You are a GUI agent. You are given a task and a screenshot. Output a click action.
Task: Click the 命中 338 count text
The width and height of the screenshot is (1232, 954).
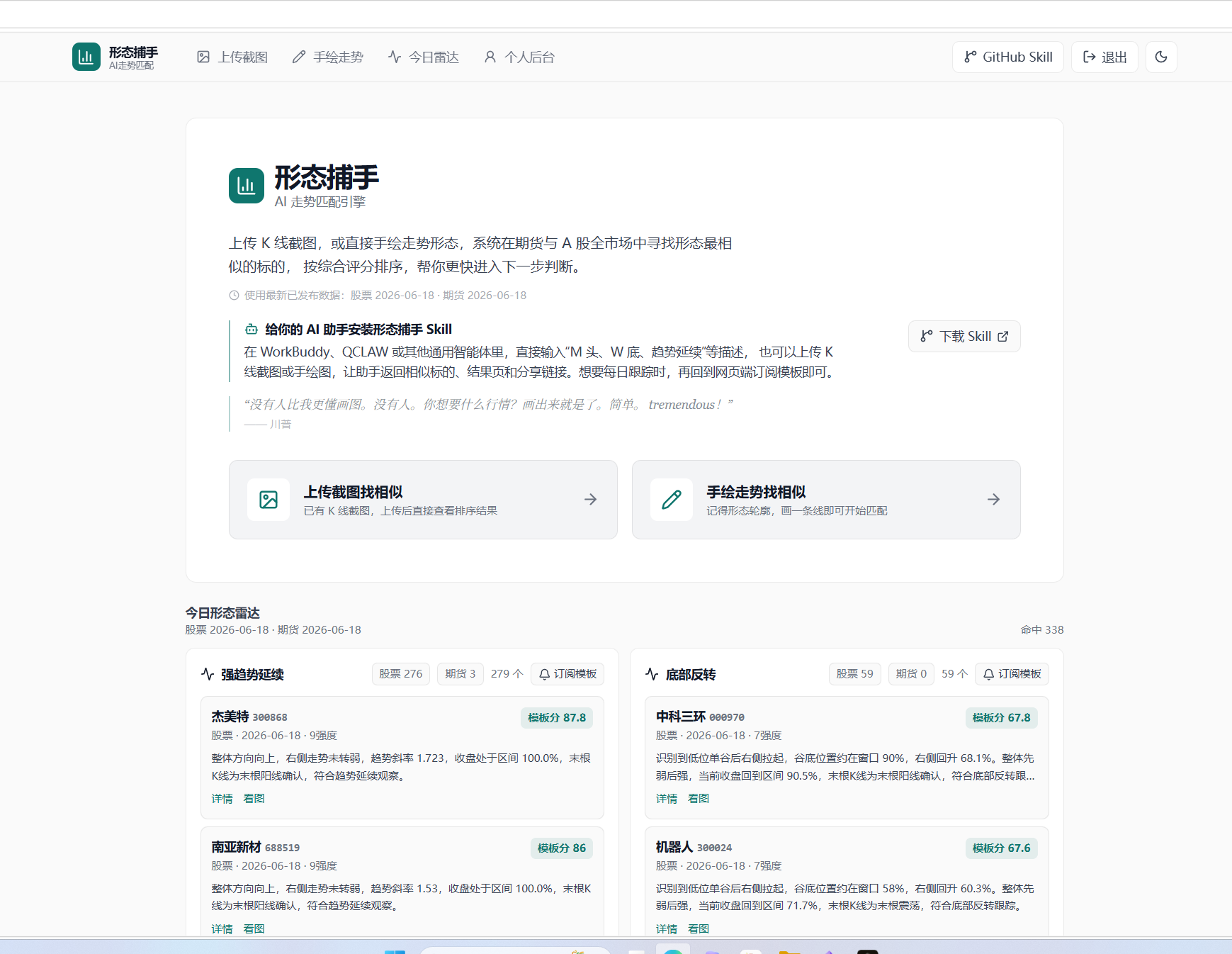pos(1042,630)
